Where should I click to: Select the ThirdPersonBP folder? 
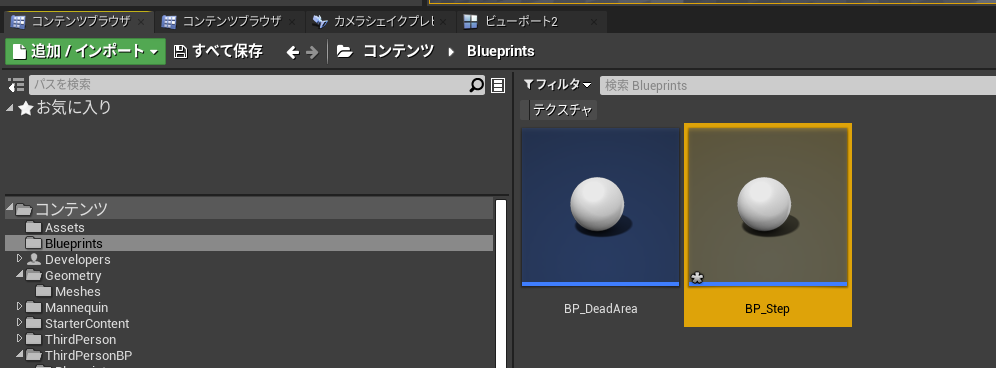point(88,355)
